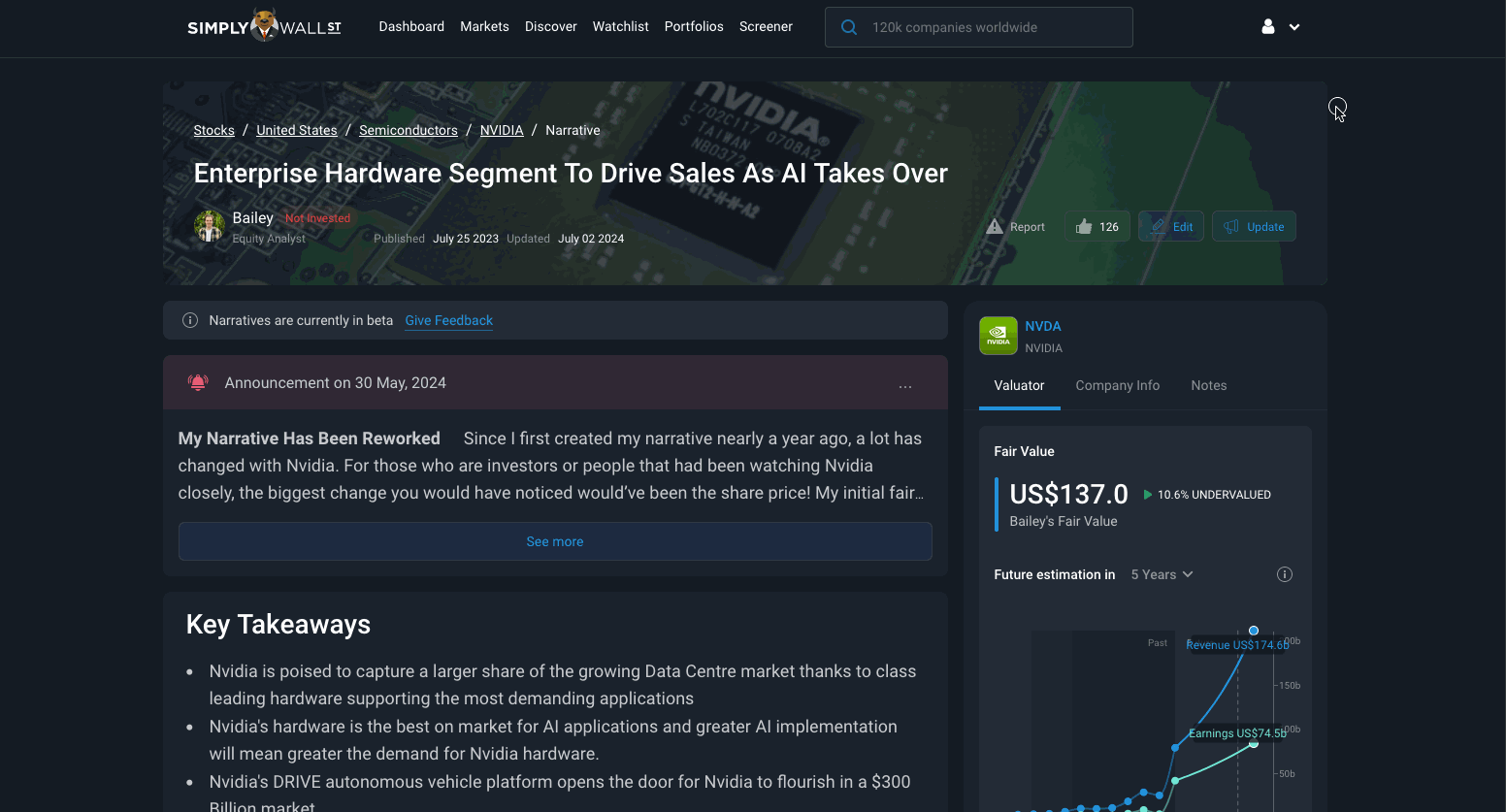Click the announcement alarm bell icon

coord(198,382)
